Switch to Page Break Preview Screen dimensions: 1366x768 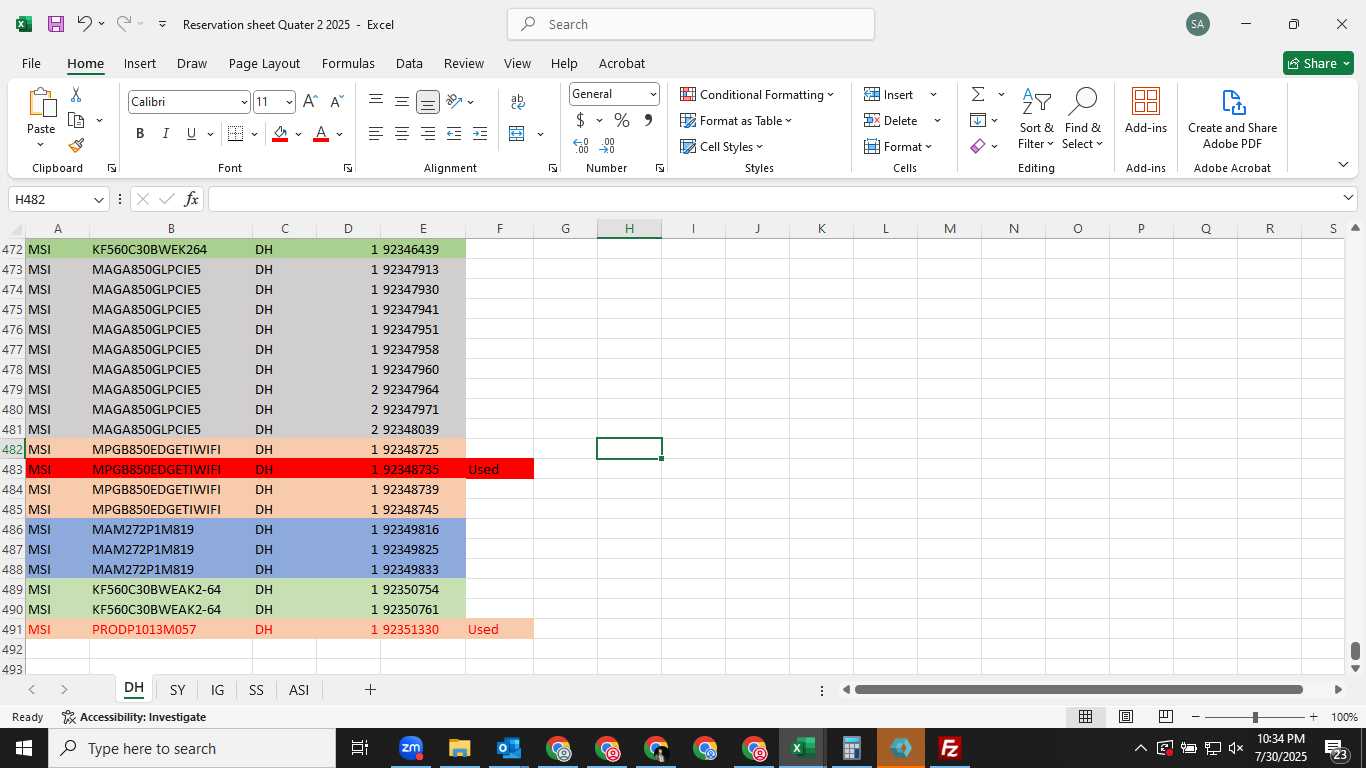click(x=1165, y=717)
